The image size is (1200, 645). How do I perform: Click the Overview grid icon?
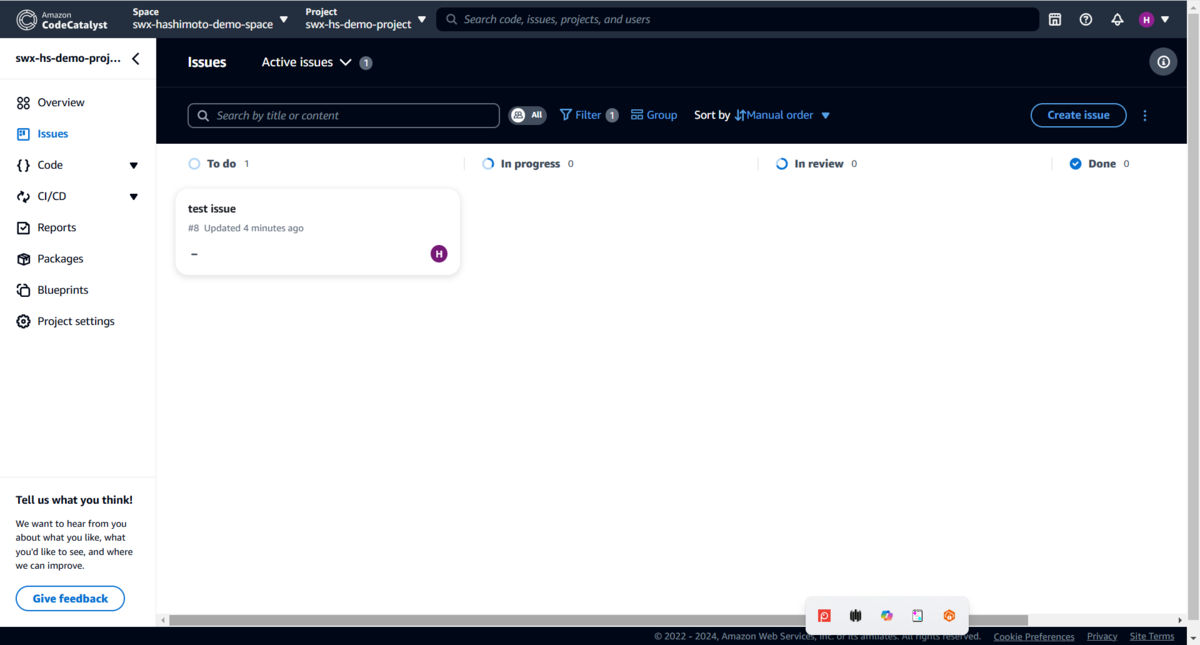[x=23, y=103]
